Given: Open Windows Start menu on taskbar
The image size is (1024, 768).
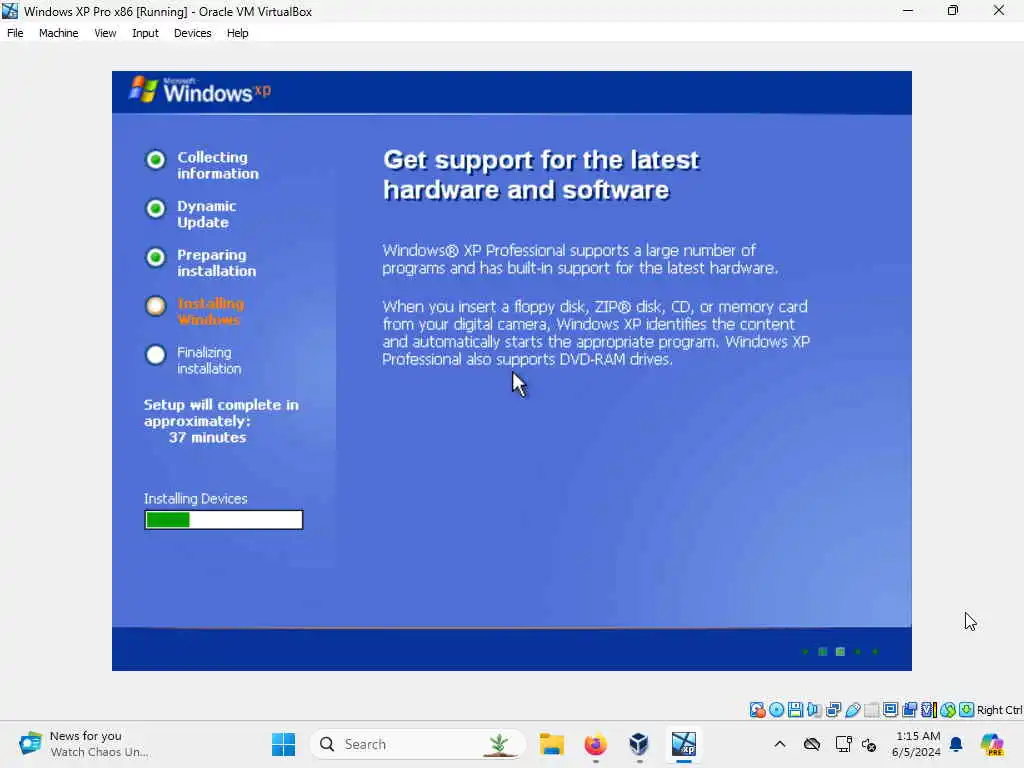Looking at the screenshot, I should pos(283,744).
